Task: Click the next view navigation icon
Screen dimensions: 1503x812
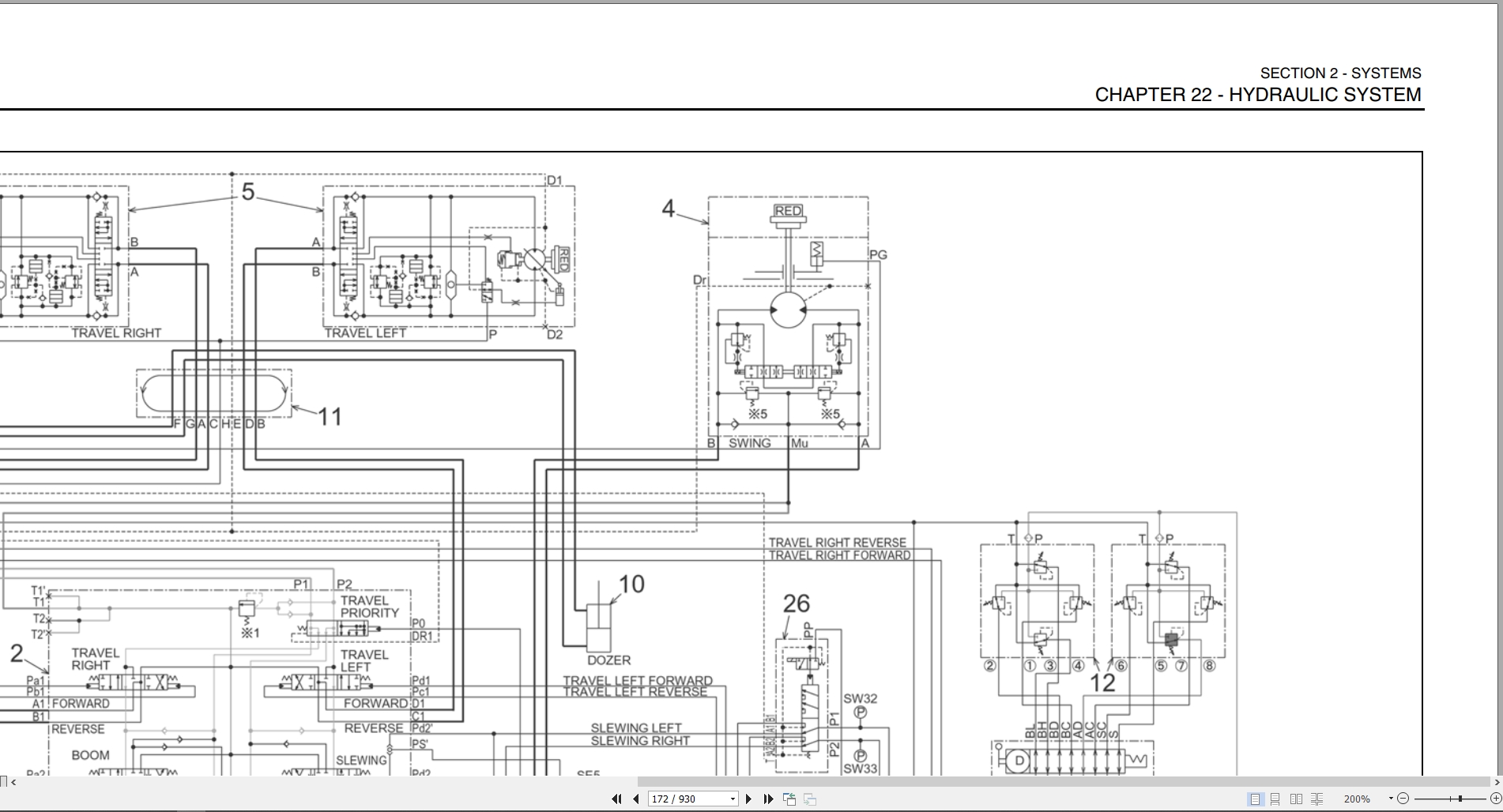Action: point(809,799)
